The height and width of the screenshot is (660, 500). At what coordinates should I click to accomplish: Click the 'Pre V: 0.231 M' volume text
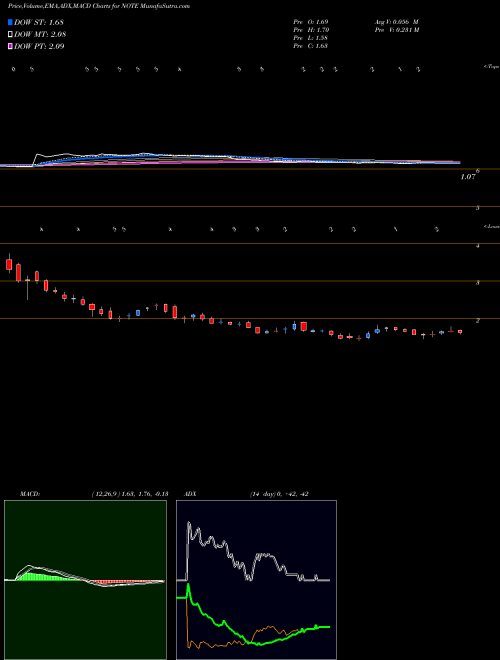coord(396,30)
